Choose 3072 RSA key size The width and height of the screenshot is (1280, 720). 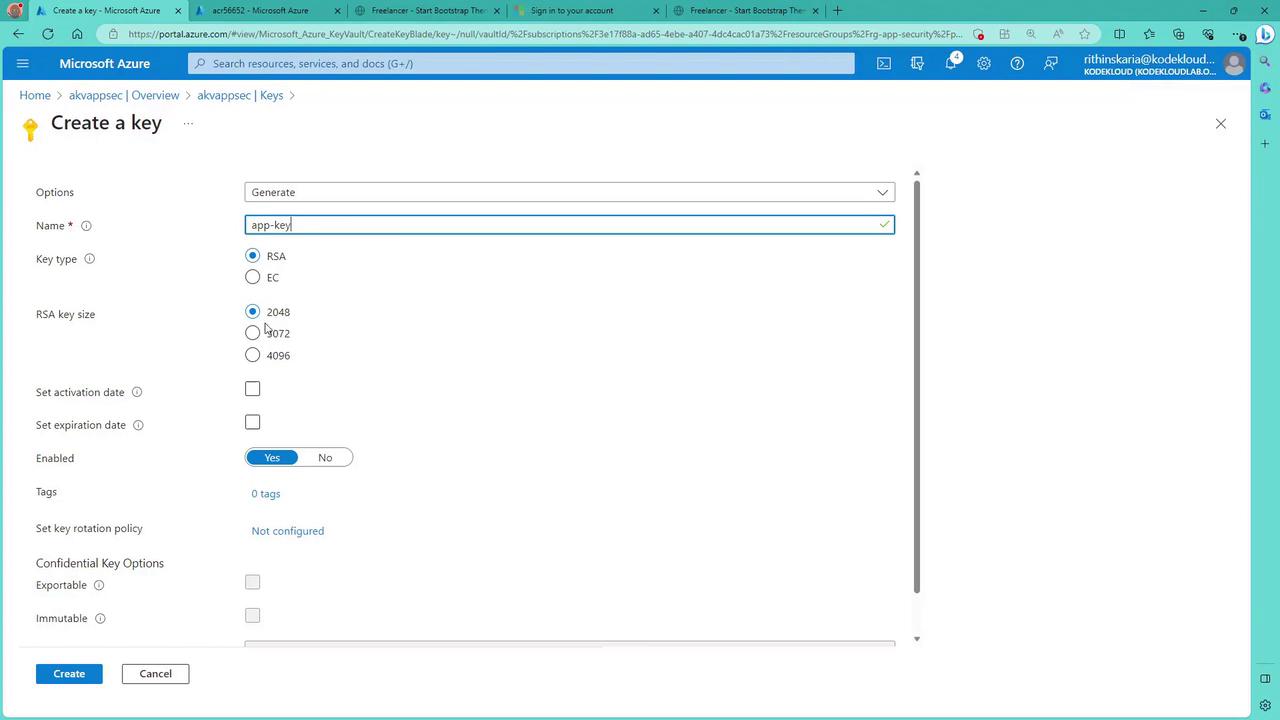click(x=253, y=333)
